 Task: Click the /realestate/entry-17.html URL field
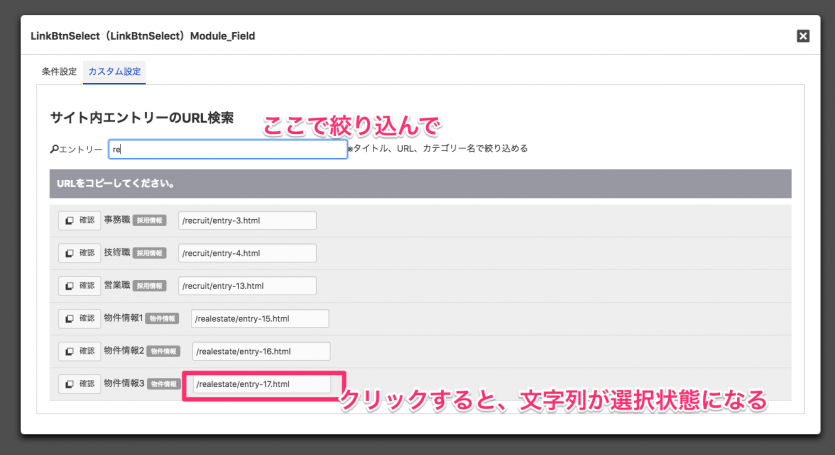[x=260, y=384]
